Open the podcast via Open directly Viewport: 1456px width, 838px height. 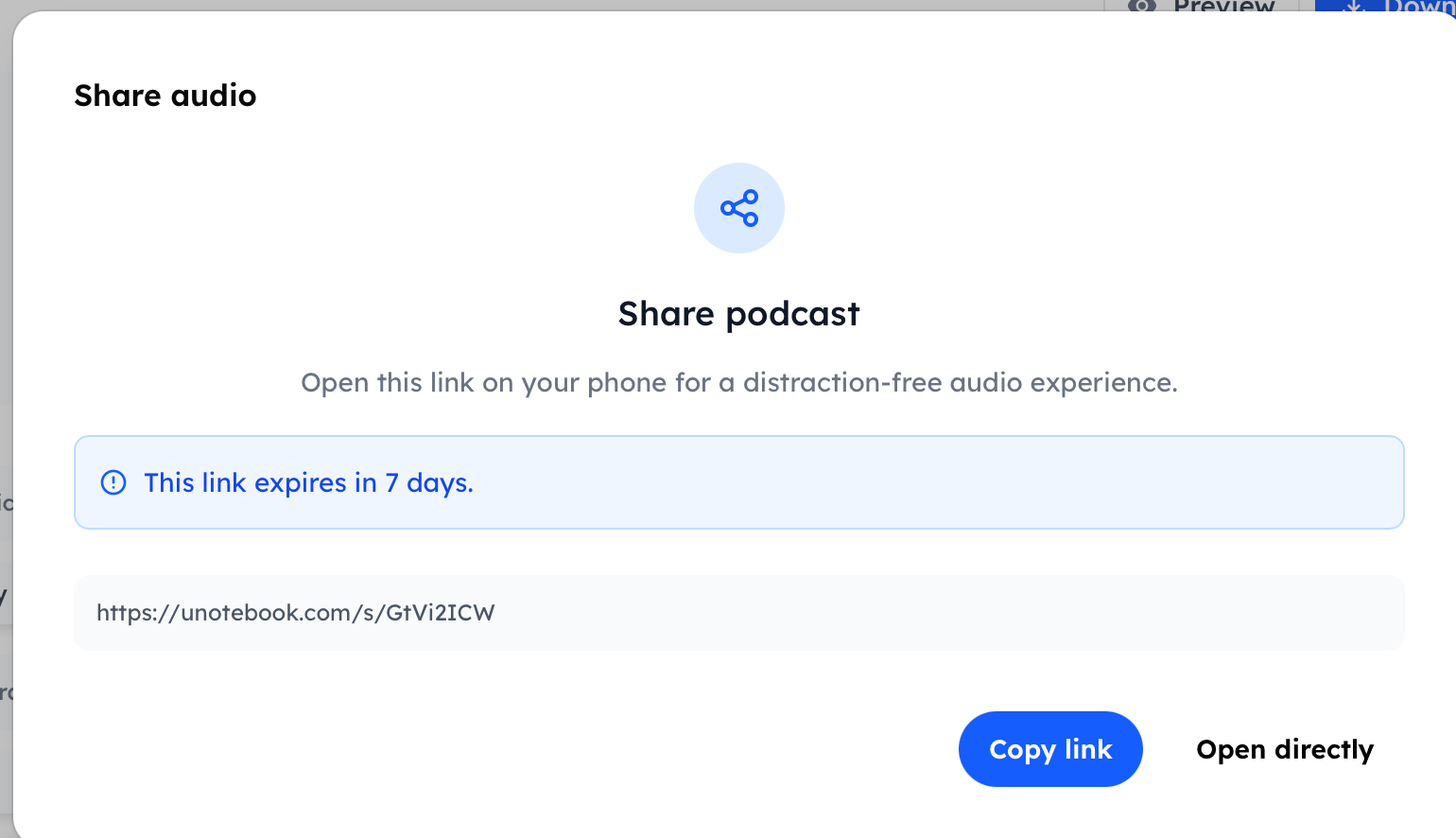tap(1284, 749)
